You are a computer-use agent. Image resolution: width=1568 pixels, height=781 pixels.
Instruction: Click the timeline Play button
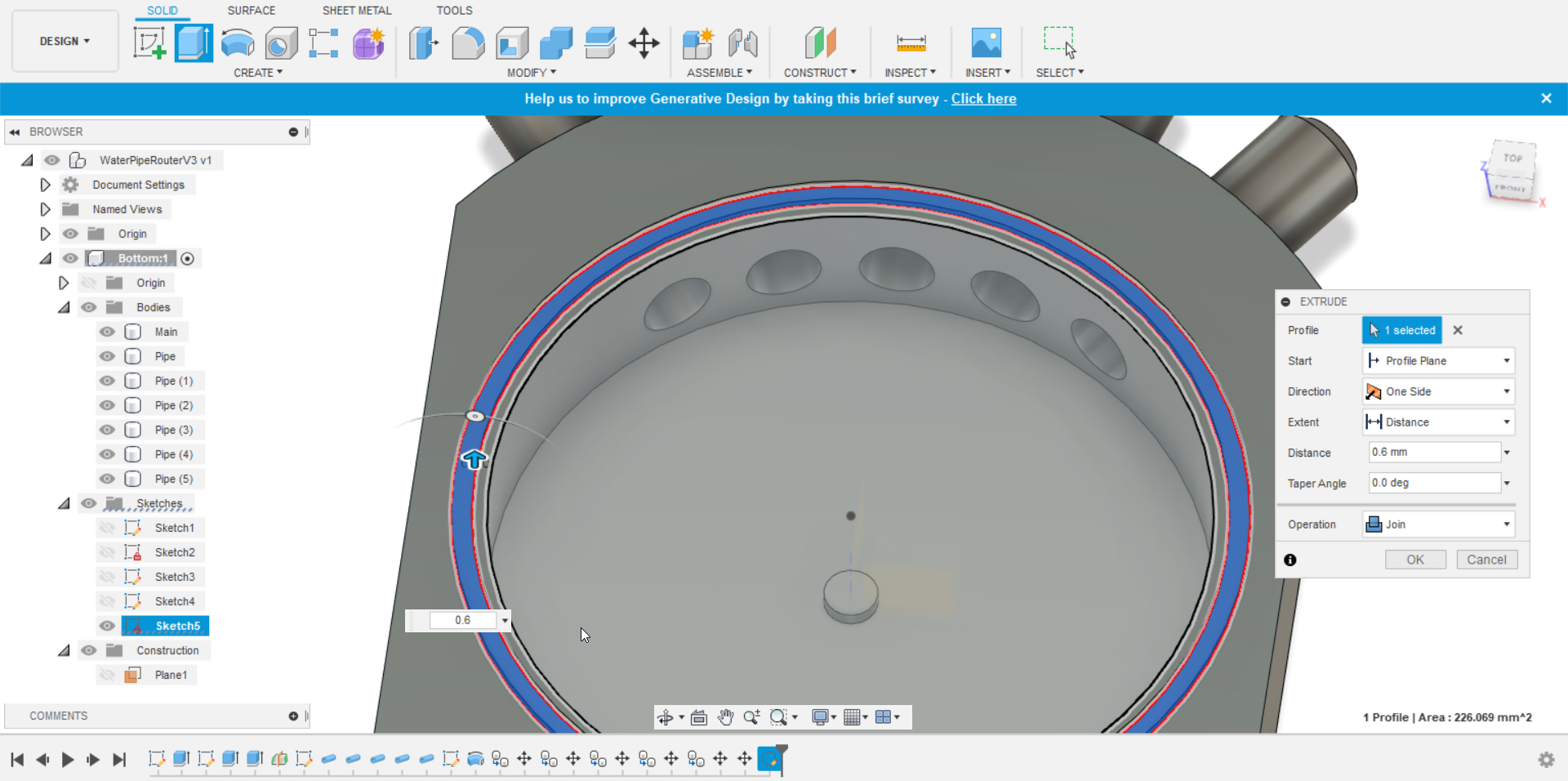coord(68,760)
